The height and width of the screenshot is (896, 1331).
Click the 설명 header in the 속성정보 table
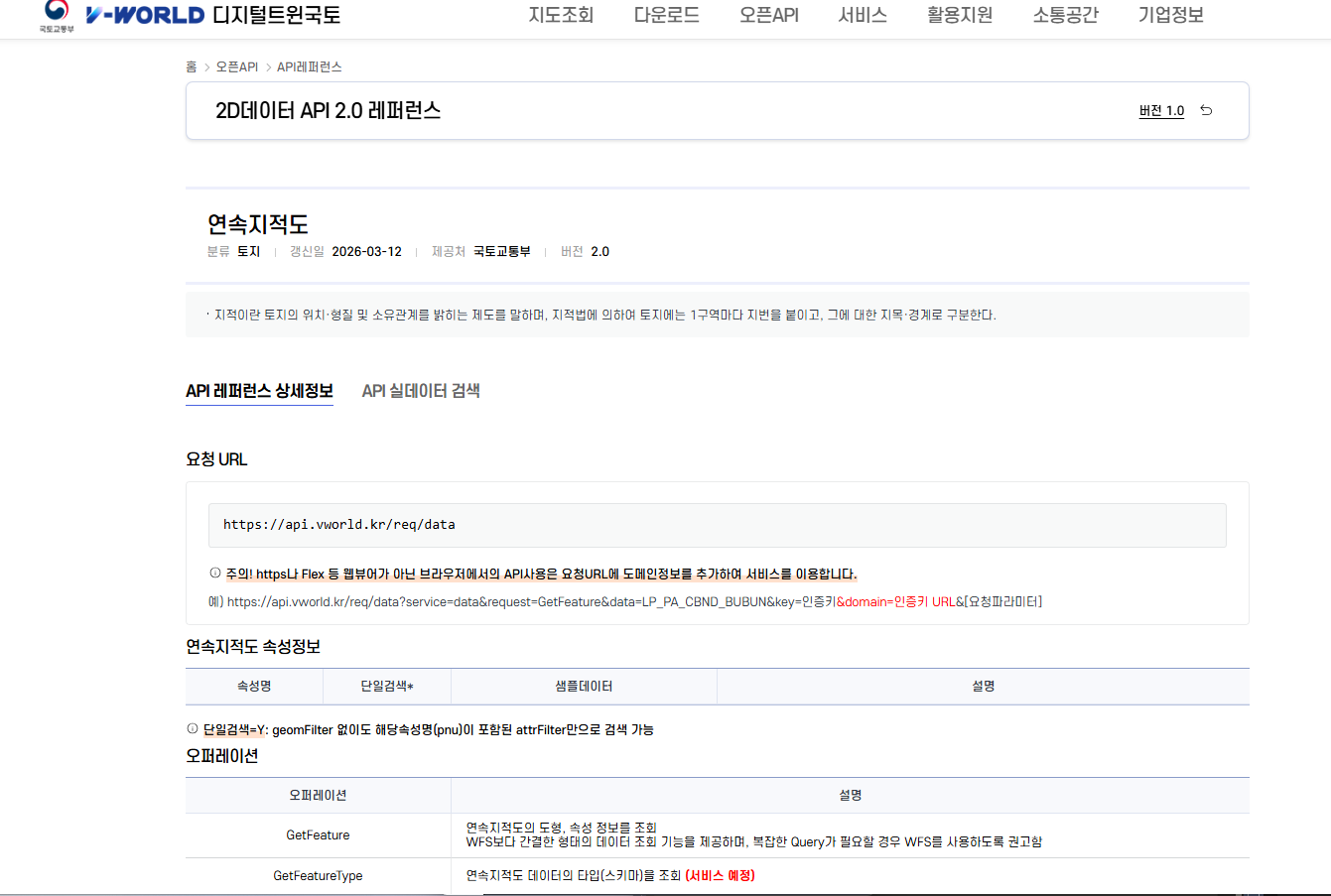pyautogui.click(x=984, y=686)
